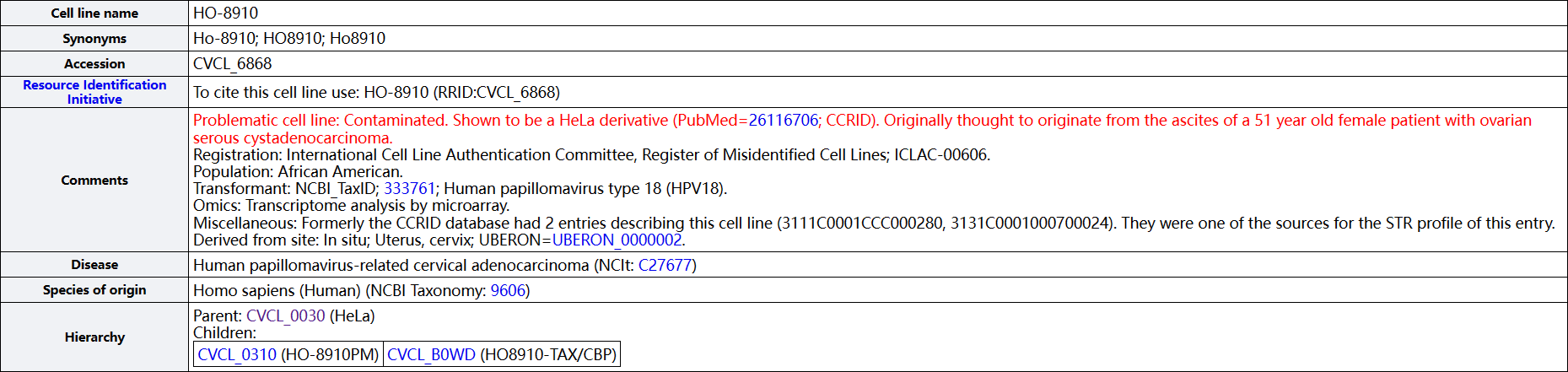Follow the NCBI TaxID 333761 link
This screenshot has width=1568, height=372.
click(x=409, y=189)
